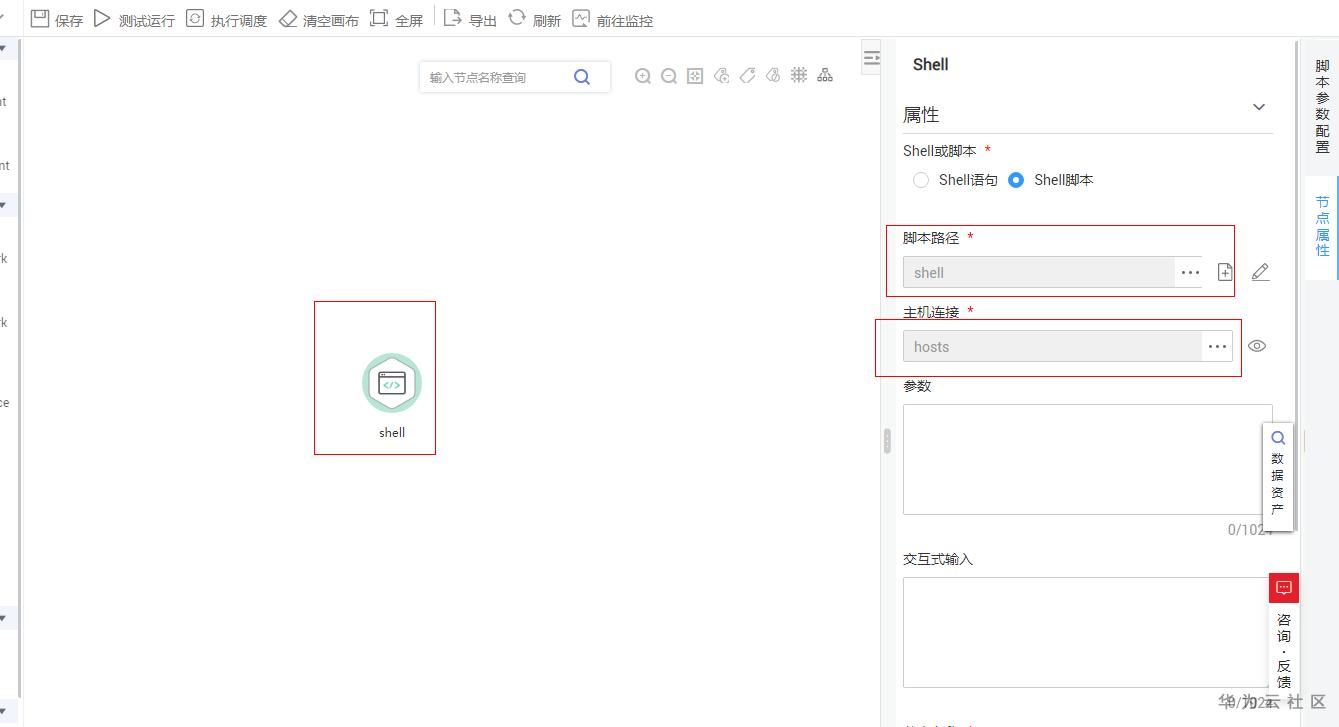Fit the canvas to the view
This screenshot has height=727, width=1339.
[695, 76]
